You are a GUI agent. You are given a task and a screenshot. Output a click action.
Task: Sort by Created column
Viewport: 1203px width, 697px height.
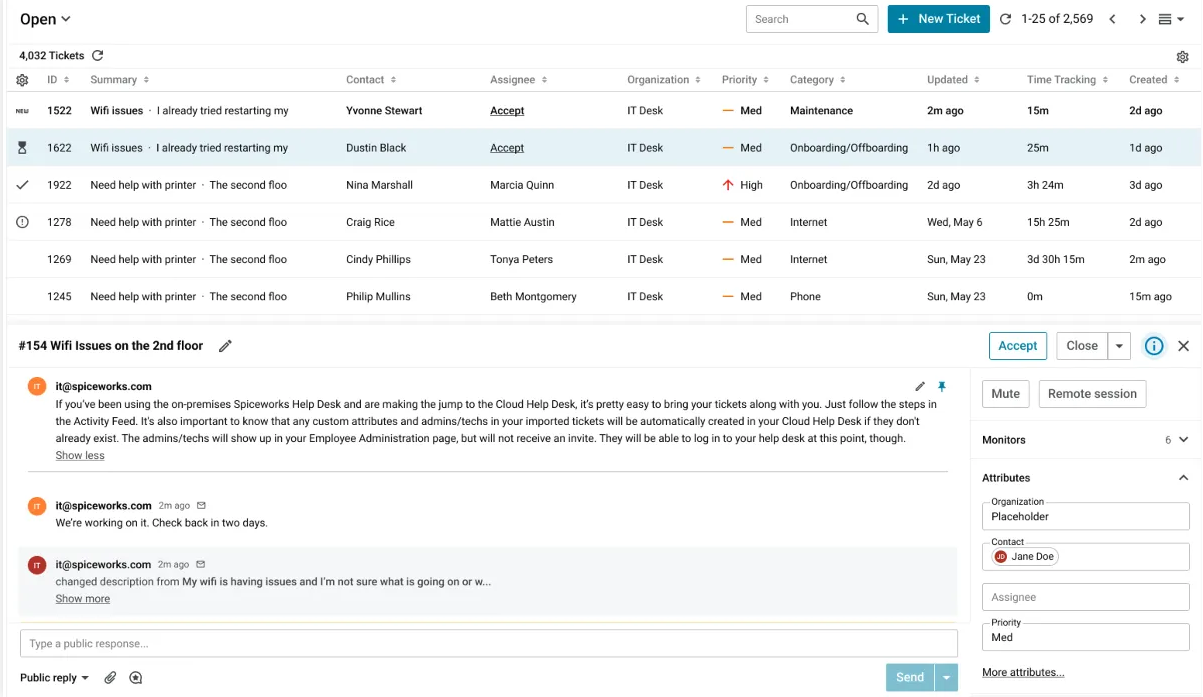(1154, 80)
